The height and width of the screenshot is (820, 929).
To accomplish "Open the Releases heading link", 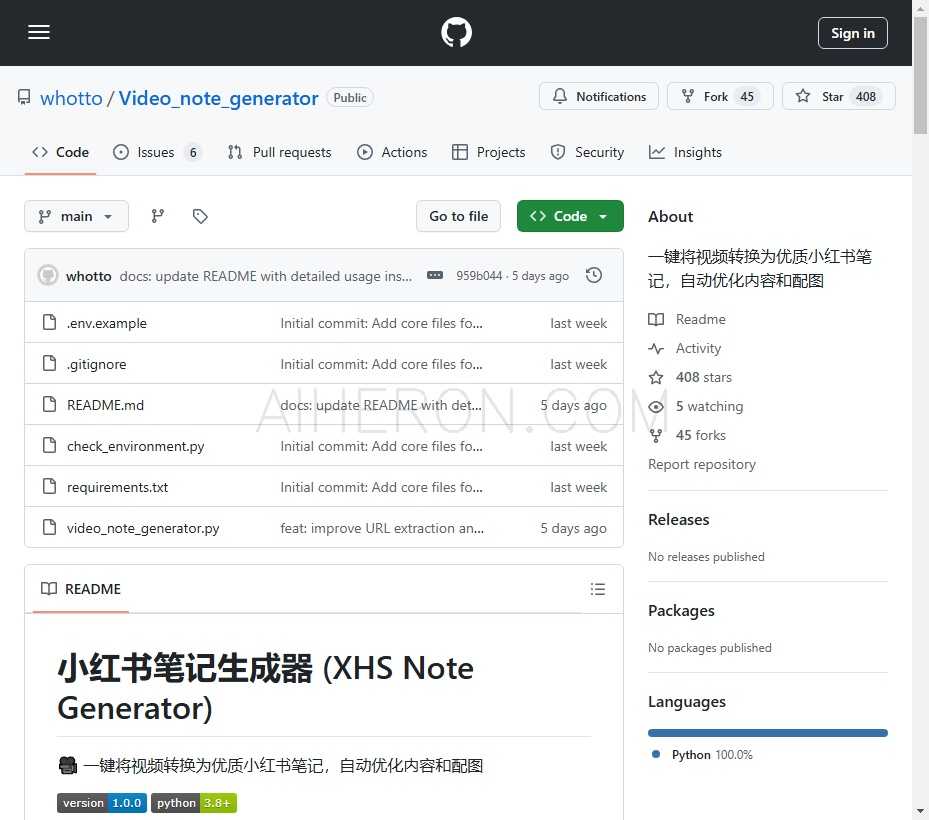I will click(x=678, y=520).
